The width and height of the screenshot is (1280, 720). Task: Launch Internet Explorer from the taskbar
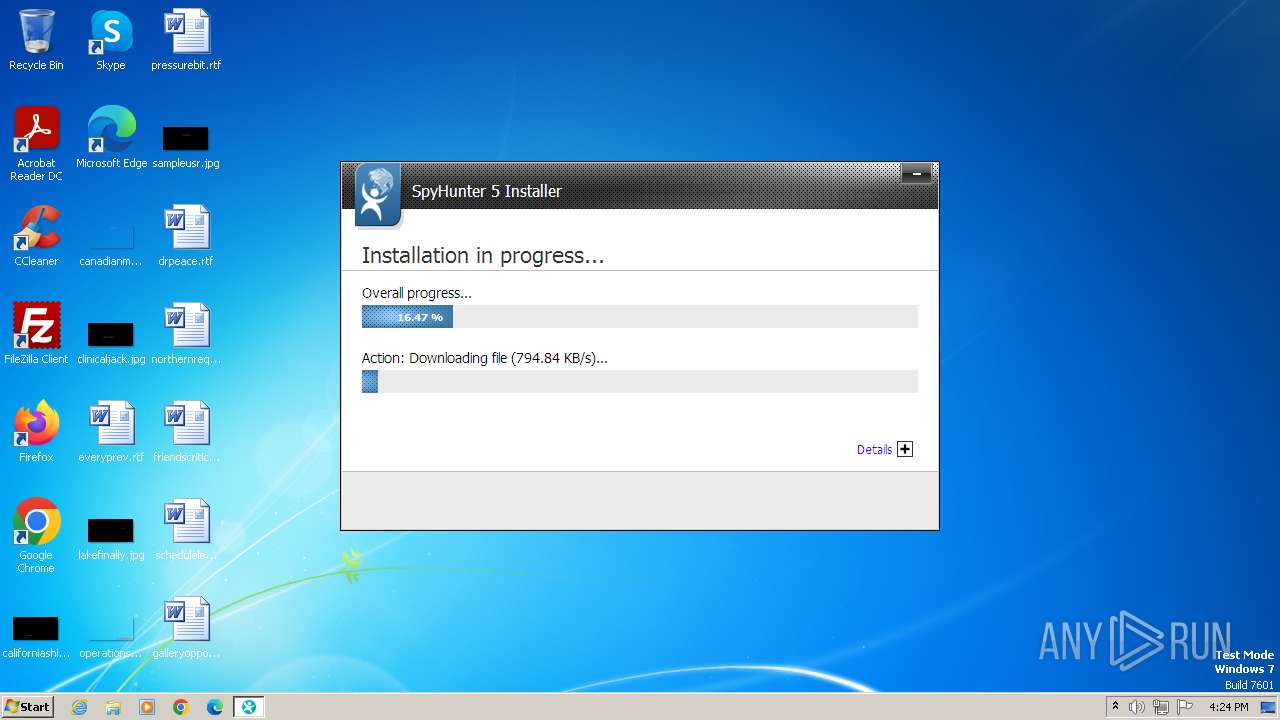coord(79,707)
